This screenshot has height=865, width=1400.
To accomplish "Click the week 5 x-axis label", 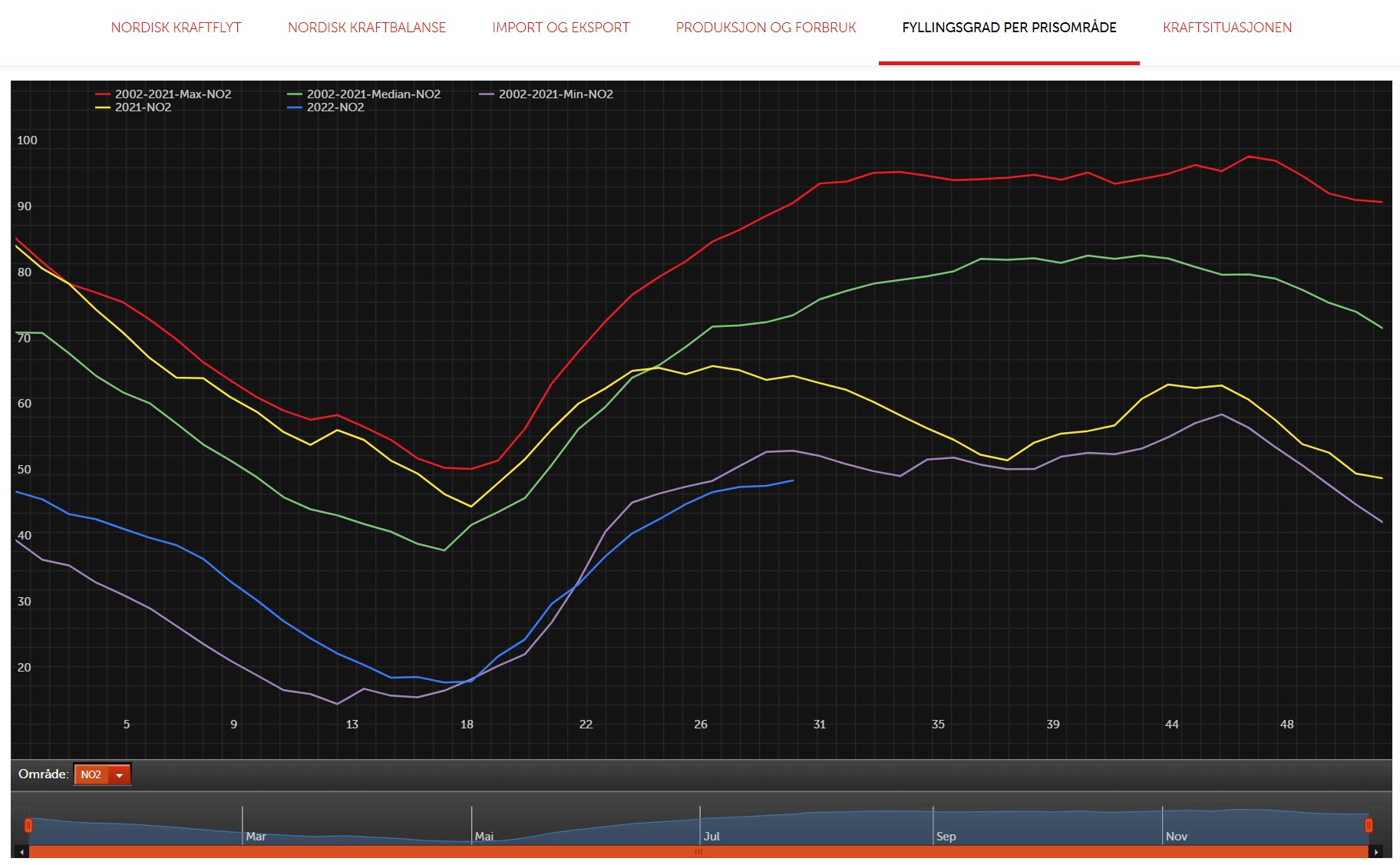I will (x=127, y=725).
